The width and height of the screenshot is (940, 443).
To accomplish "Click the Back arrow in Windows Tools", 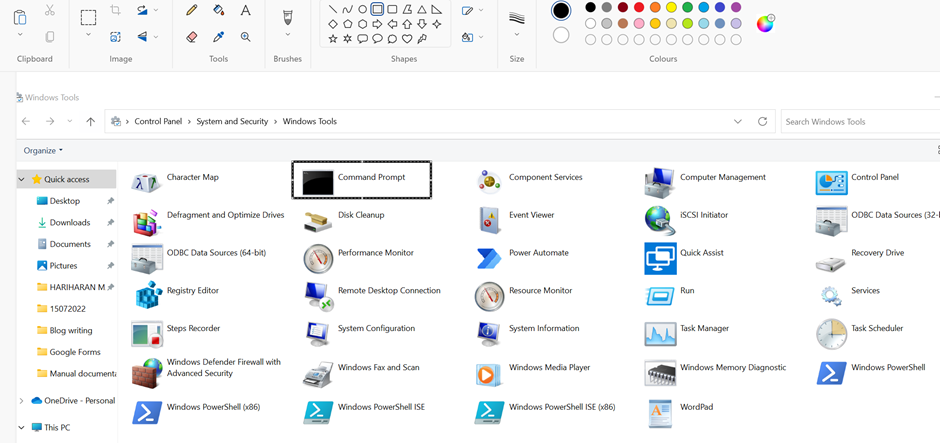I will [26, 121].
